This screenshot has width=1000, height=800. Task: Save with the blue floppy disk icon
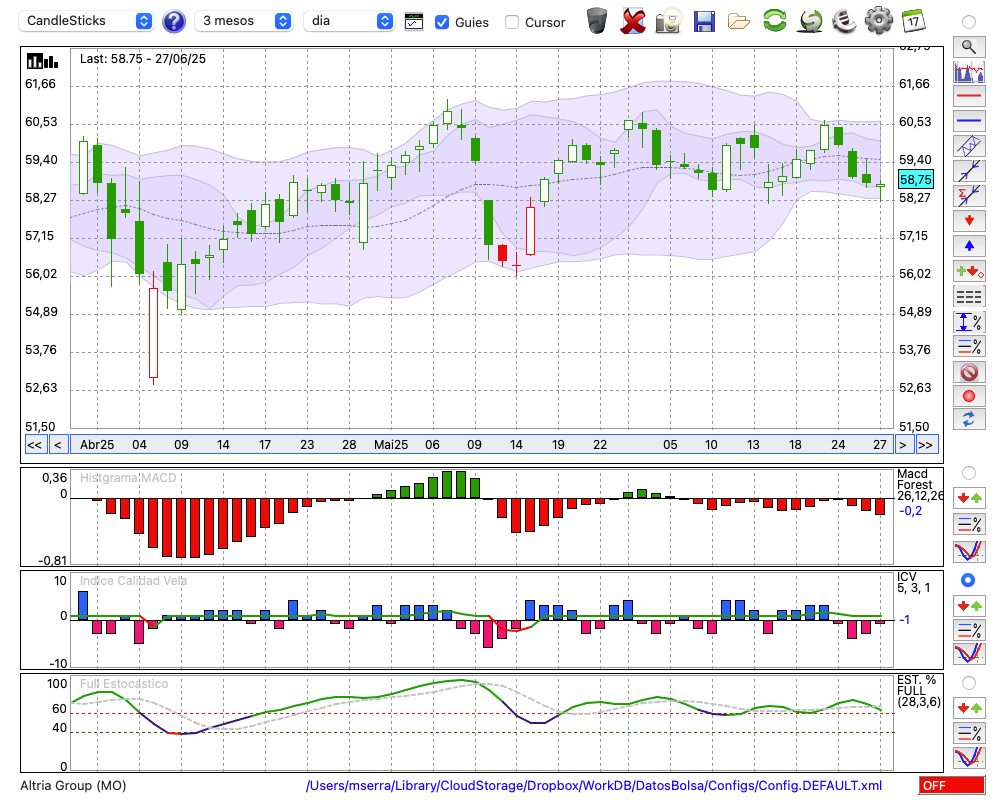pos(704,21)
